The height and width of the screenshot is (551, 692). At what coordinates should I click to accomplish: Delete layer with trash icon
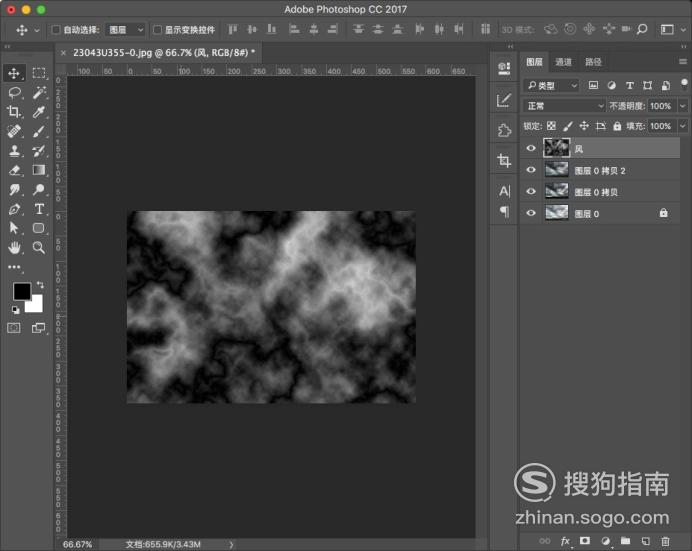coord(665,540)
